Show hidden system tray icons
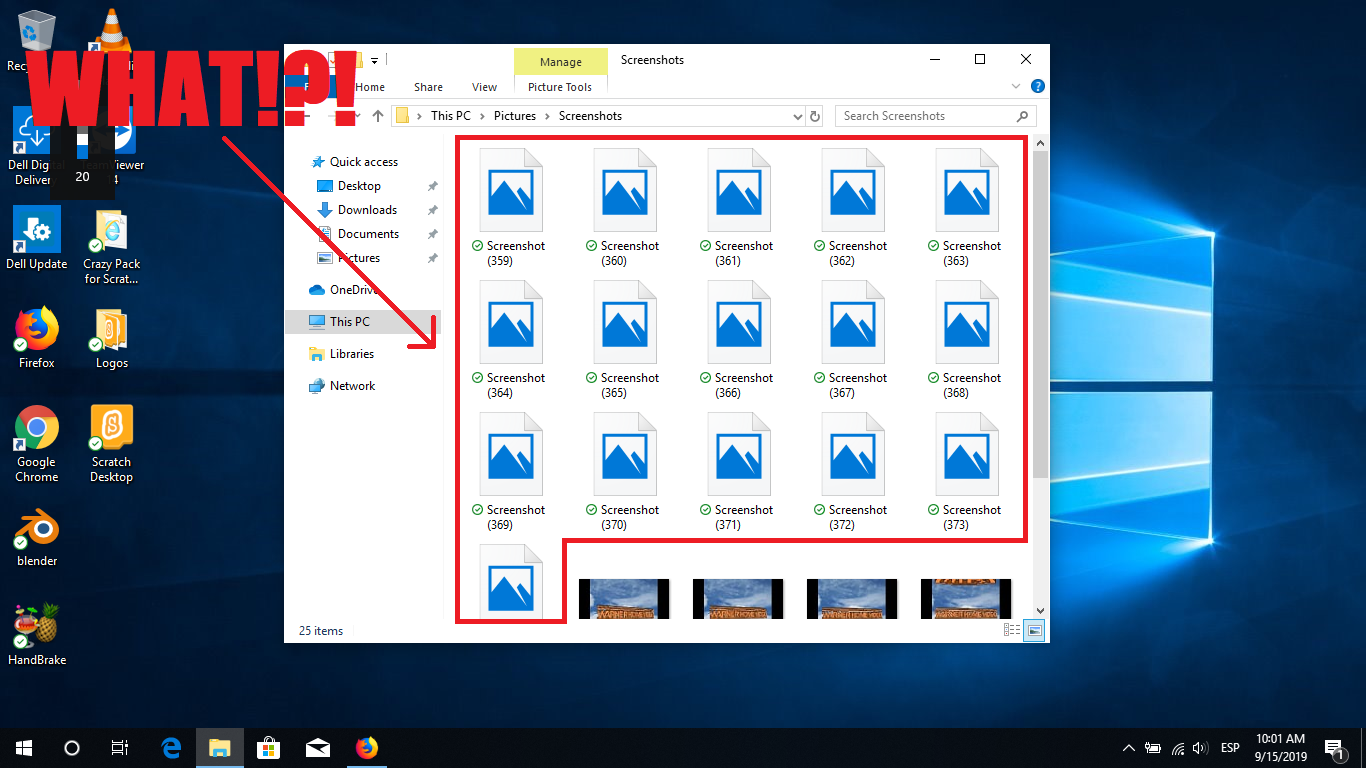The image size is (1366, 768). tap(1129, 747)
